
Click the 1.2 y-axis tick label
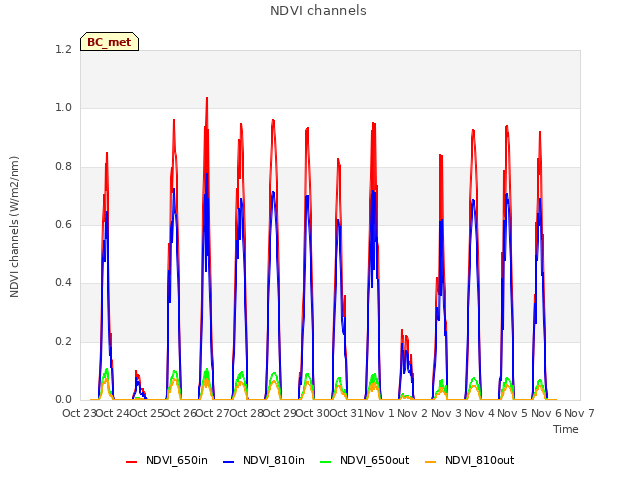63,49
